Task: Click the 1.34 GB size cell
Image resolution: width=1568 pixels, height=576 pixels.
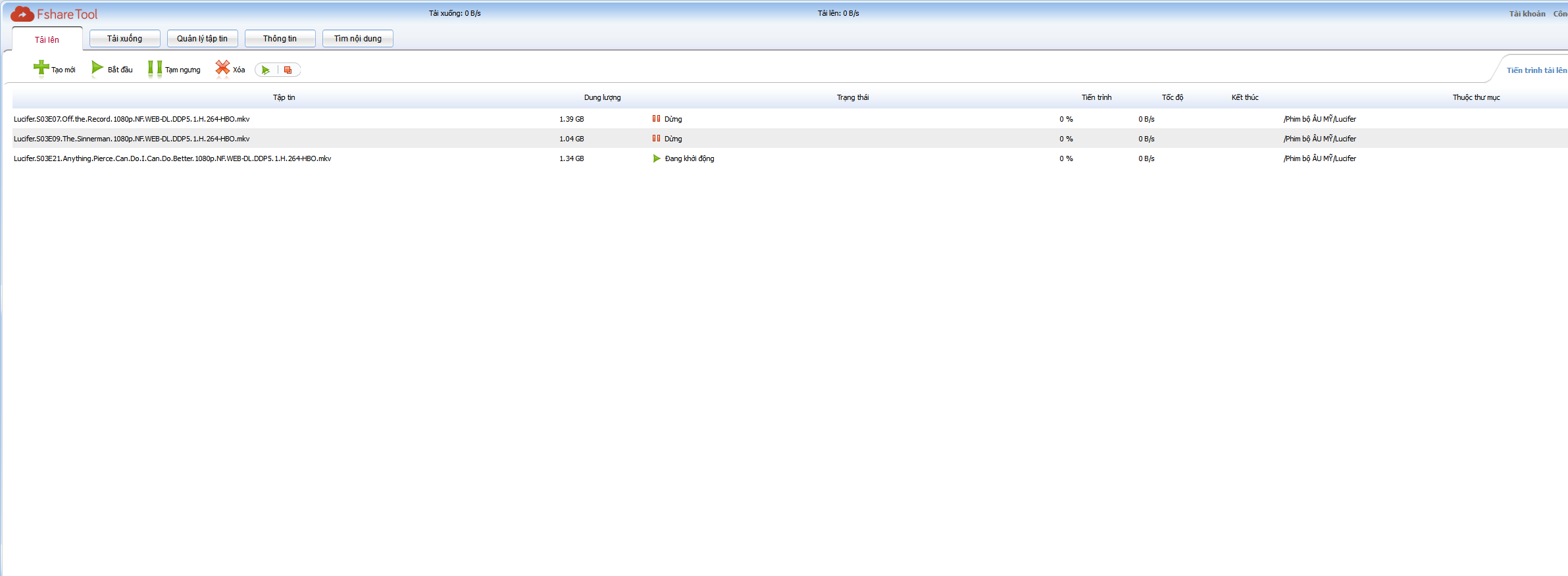Action: tap(571, 158)
